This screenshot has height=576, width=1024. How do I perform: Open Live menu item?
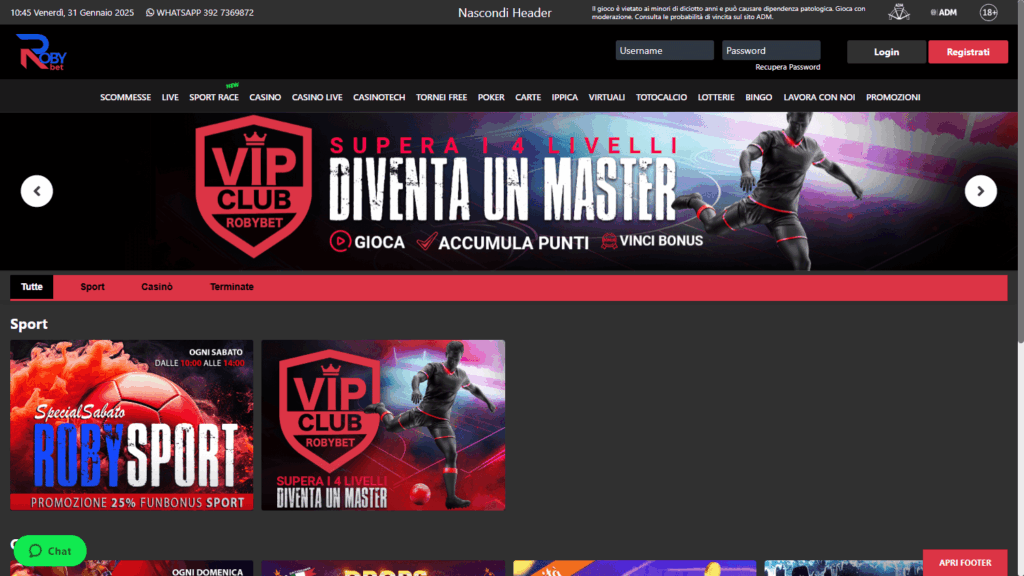(170, 97)
